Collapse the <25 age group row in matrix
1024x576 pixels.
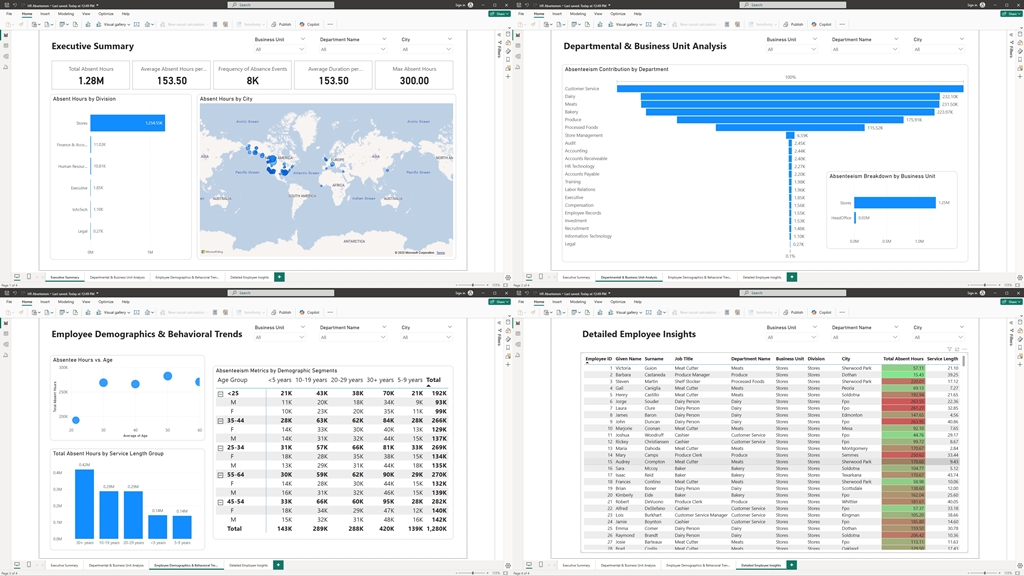221,394
